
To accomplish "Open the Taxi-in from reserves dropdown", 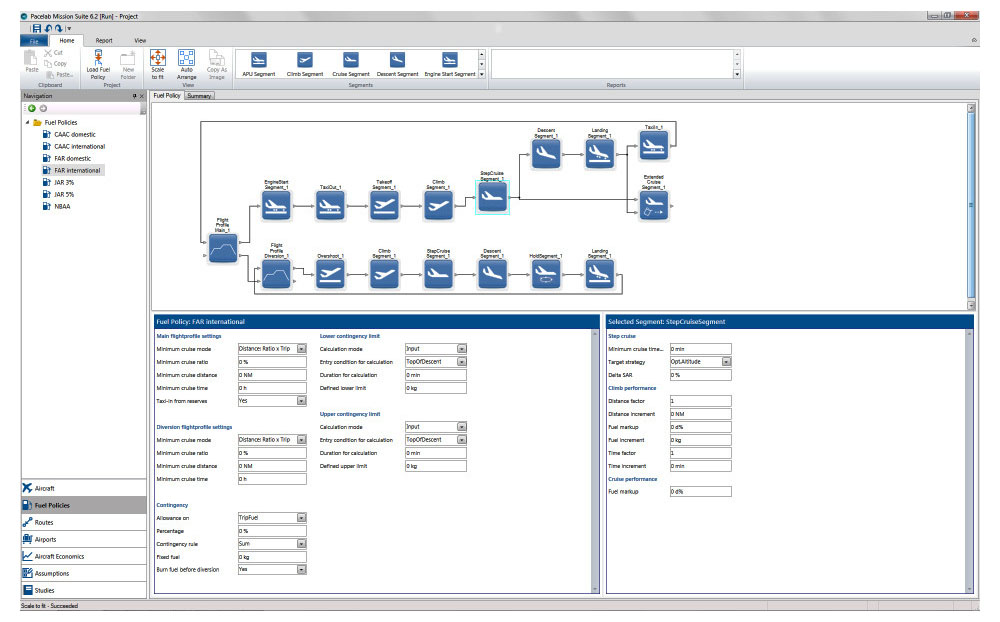I will point(302,401).
